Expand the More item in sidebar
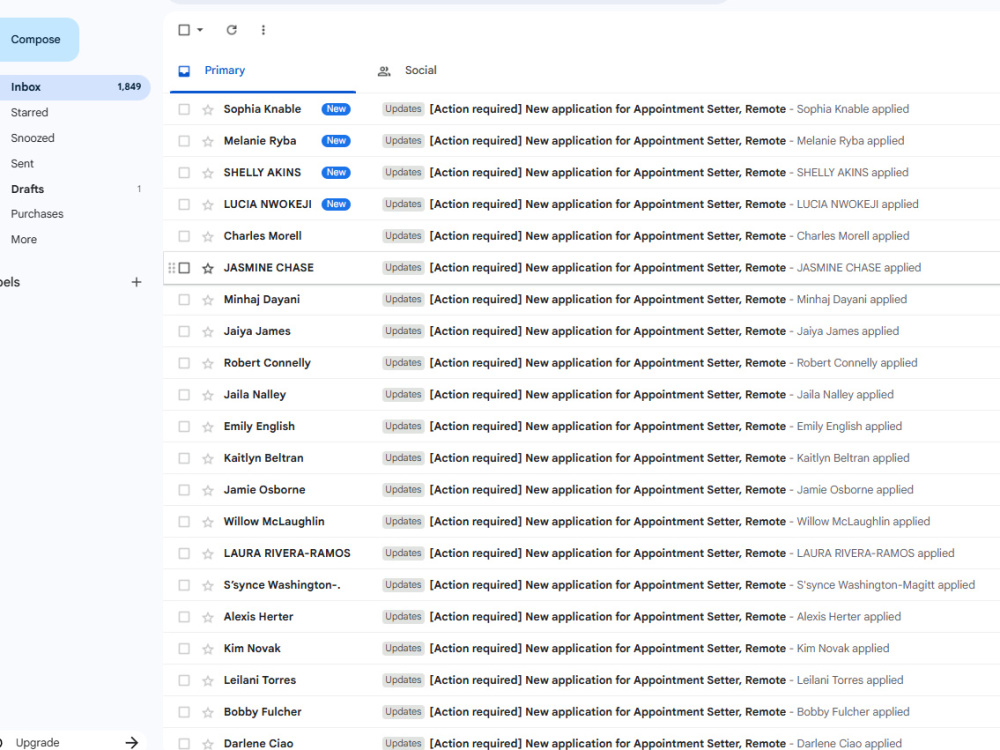The width and height of the screenshot is (1000, 750). (x=24, y=240)
